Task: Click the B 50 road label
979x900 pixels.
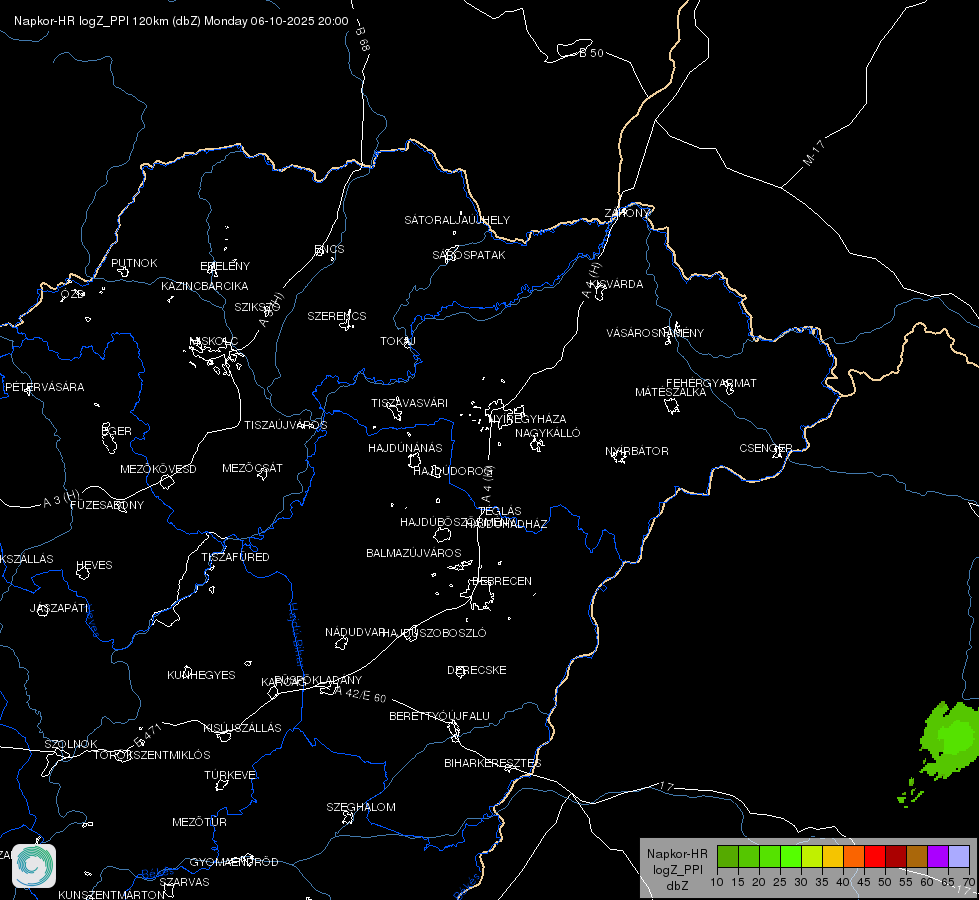Action: coord(591,53)
